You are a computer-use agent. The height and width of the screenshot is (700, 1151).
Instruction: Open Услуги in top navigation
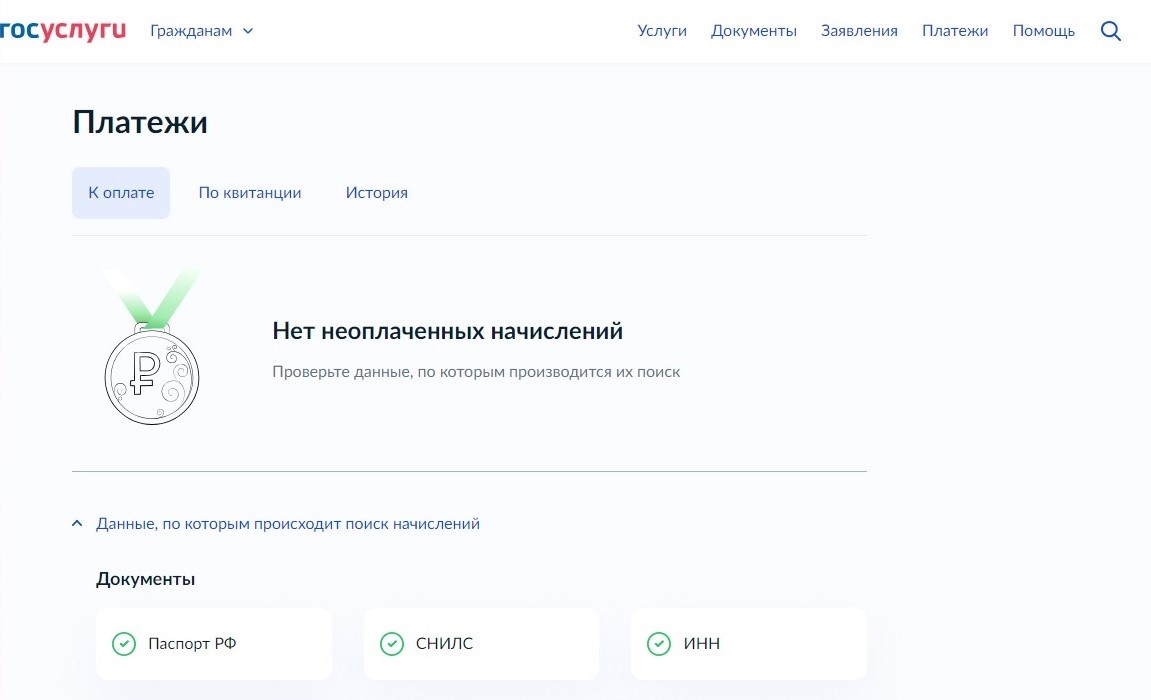pyautogui.click(x=662, y=31)
